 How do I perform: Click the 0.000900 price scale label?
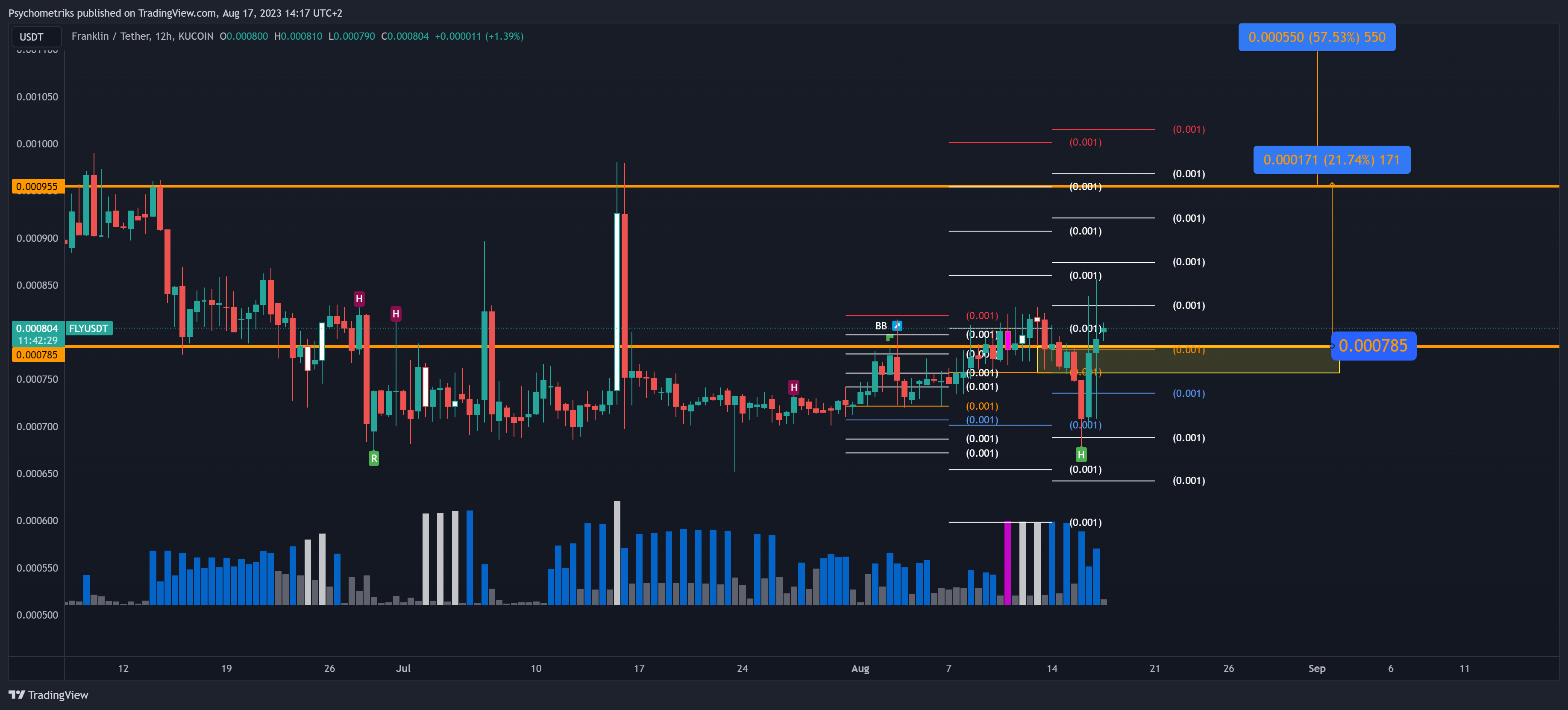[37, 238]
